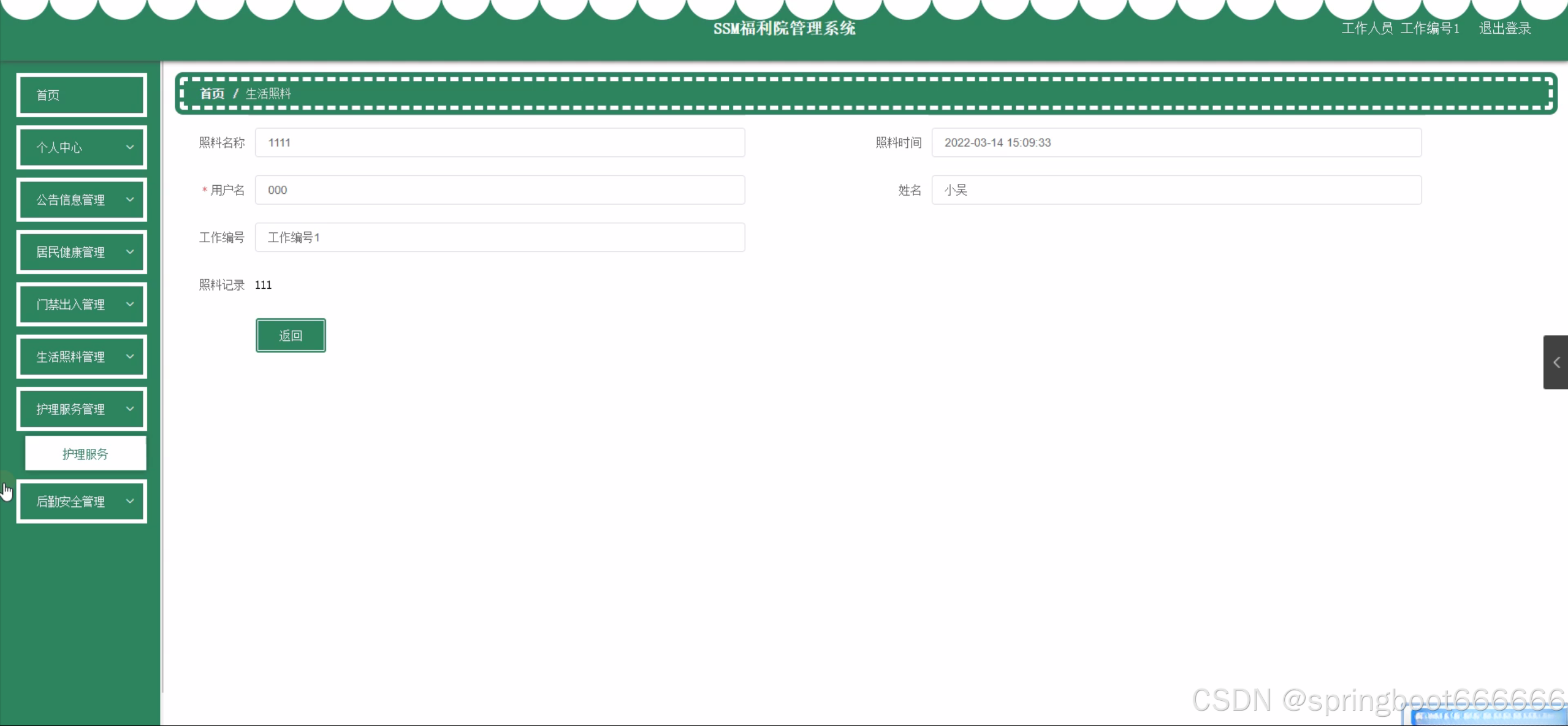
Task: Open the 生活照料管理 sidebar menu
Action: point(82,357)
